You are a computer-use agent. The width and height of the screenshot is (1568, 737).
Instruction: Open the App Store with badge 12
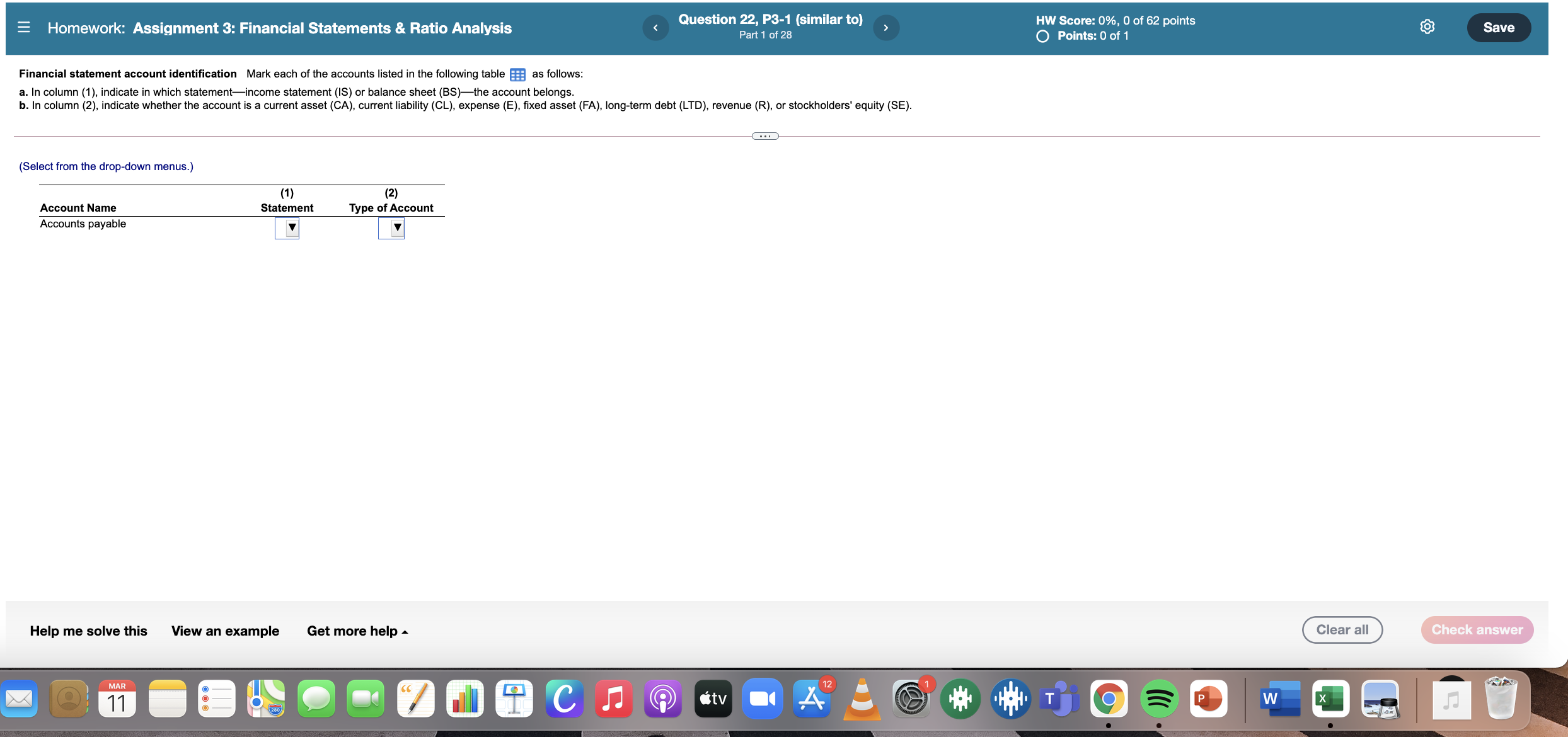click(x=812, y=699)
